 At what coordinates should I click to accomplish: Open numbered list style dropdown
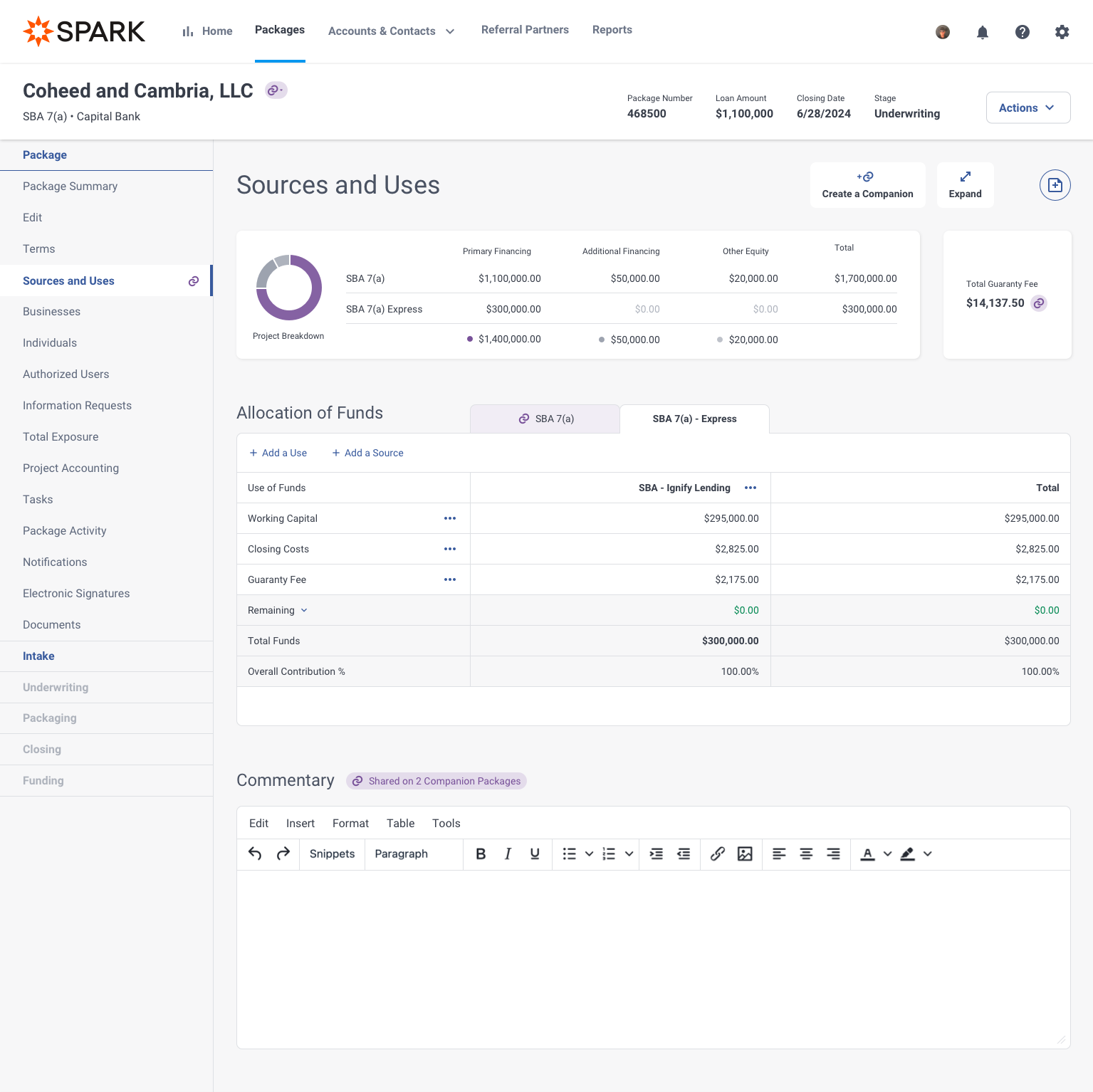(629, 854)
